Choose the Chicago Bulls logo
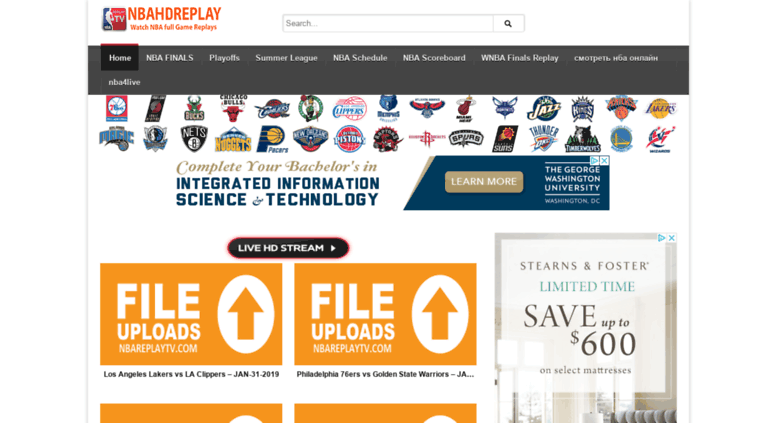 point(233,108)
